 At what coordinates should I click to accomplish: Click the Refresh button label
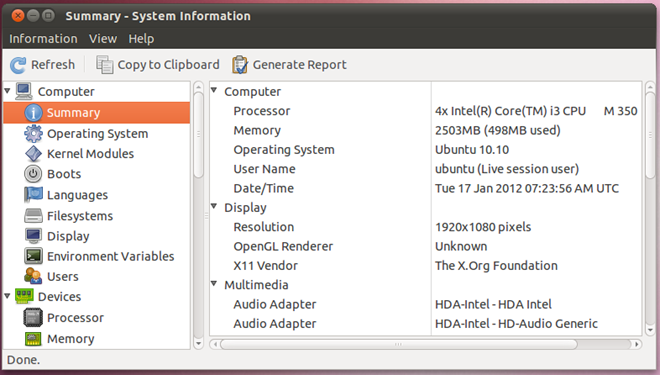[53, 65]
